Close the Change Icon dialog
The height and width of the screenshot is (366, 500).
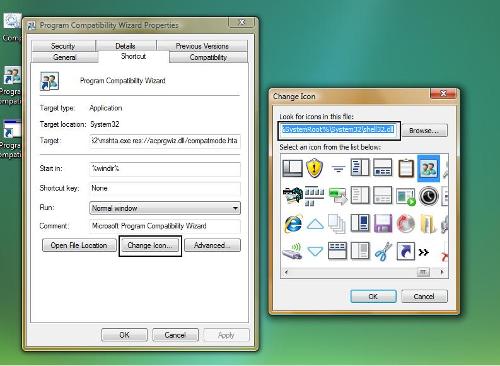(x=443, y=94)
